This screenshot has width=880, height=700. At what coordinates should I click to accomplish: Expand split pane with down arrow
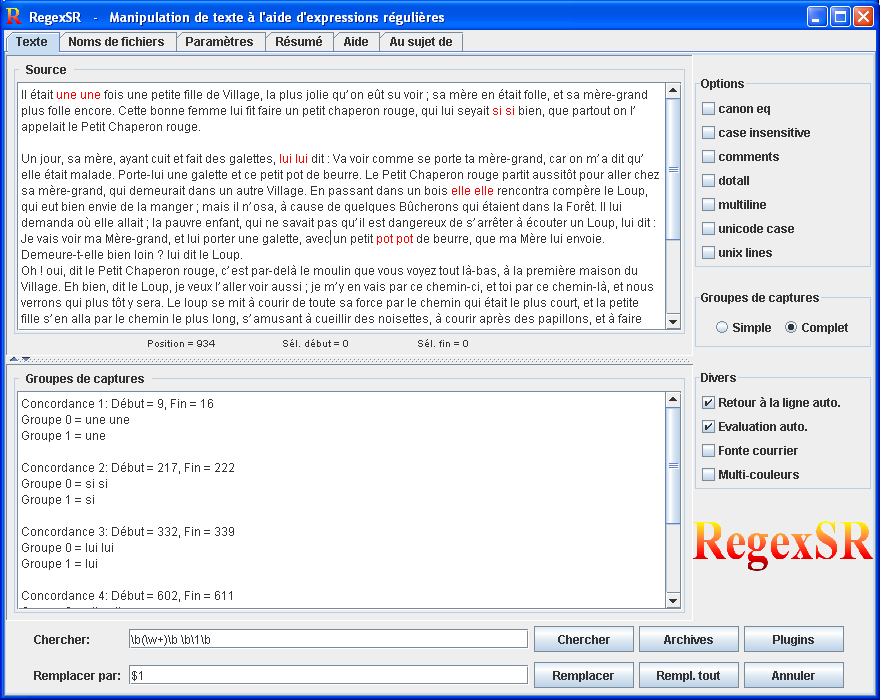click(25, 358)
